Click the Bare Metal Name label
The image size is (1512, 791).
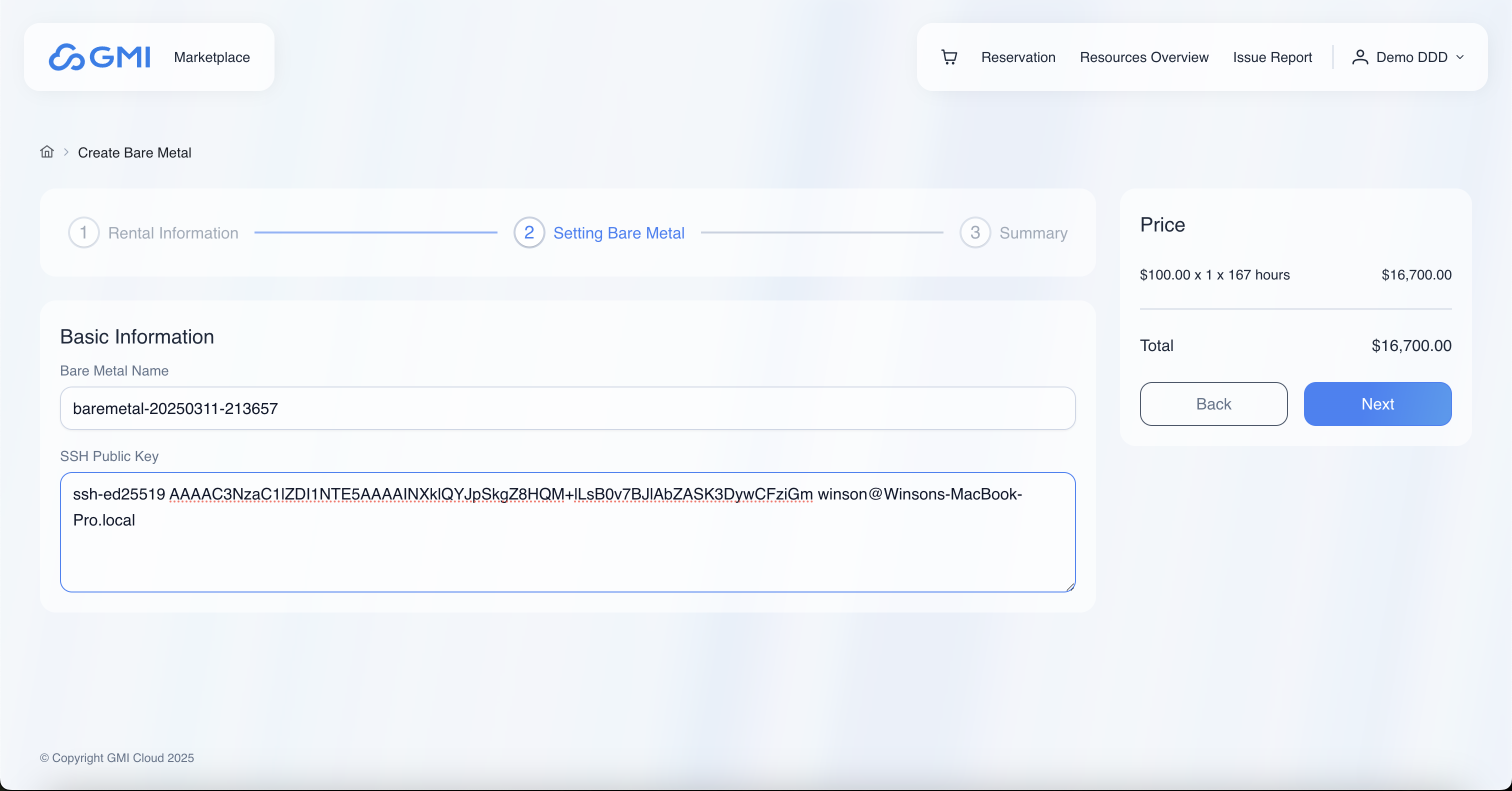point(114,371)
